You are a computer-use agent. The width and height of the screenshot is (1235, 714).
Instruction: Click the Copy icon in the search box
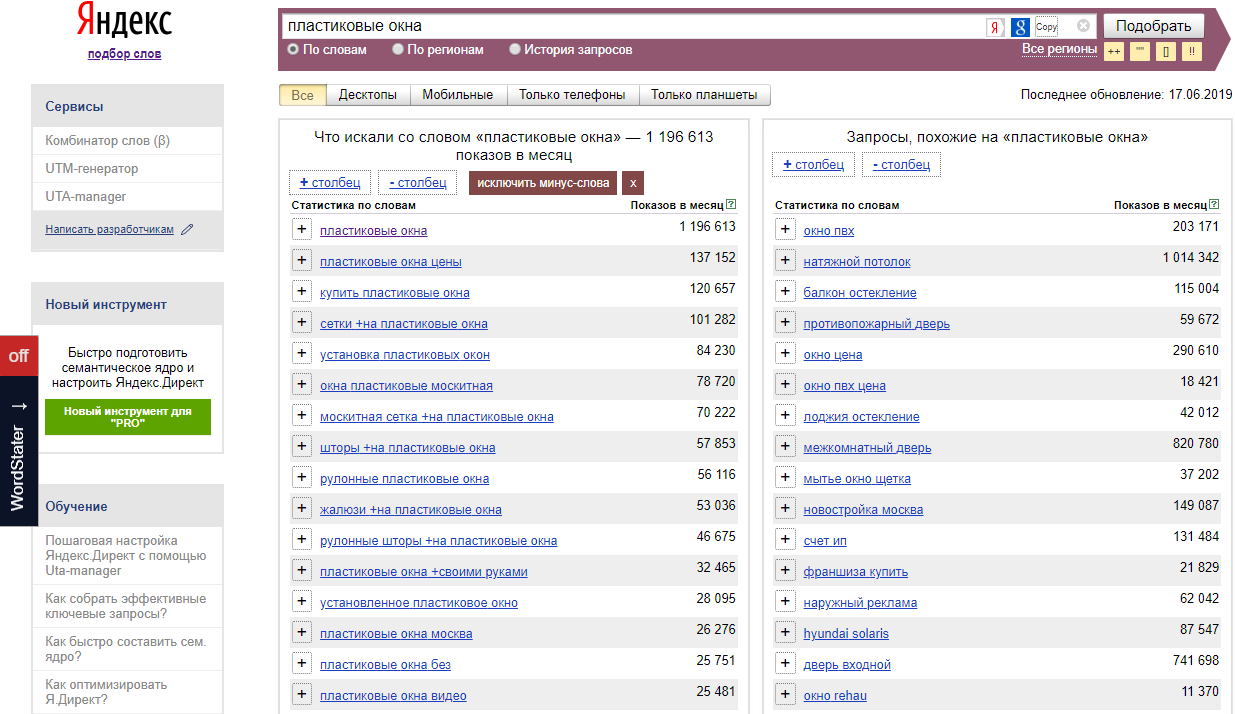click(x=1046, y=27)
